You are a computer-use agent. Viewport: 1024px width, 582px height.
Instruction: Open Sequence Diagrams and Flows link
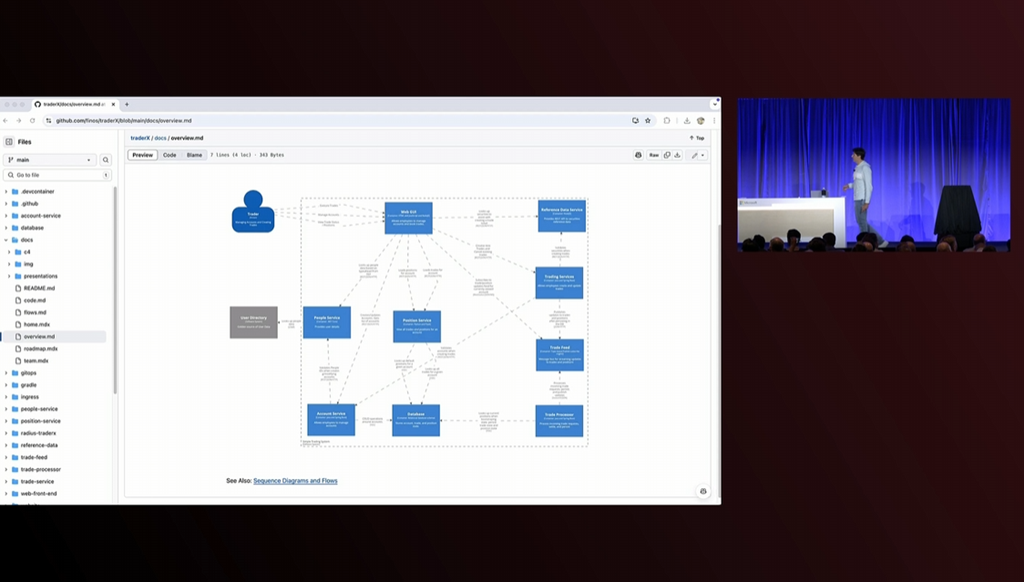295,481
